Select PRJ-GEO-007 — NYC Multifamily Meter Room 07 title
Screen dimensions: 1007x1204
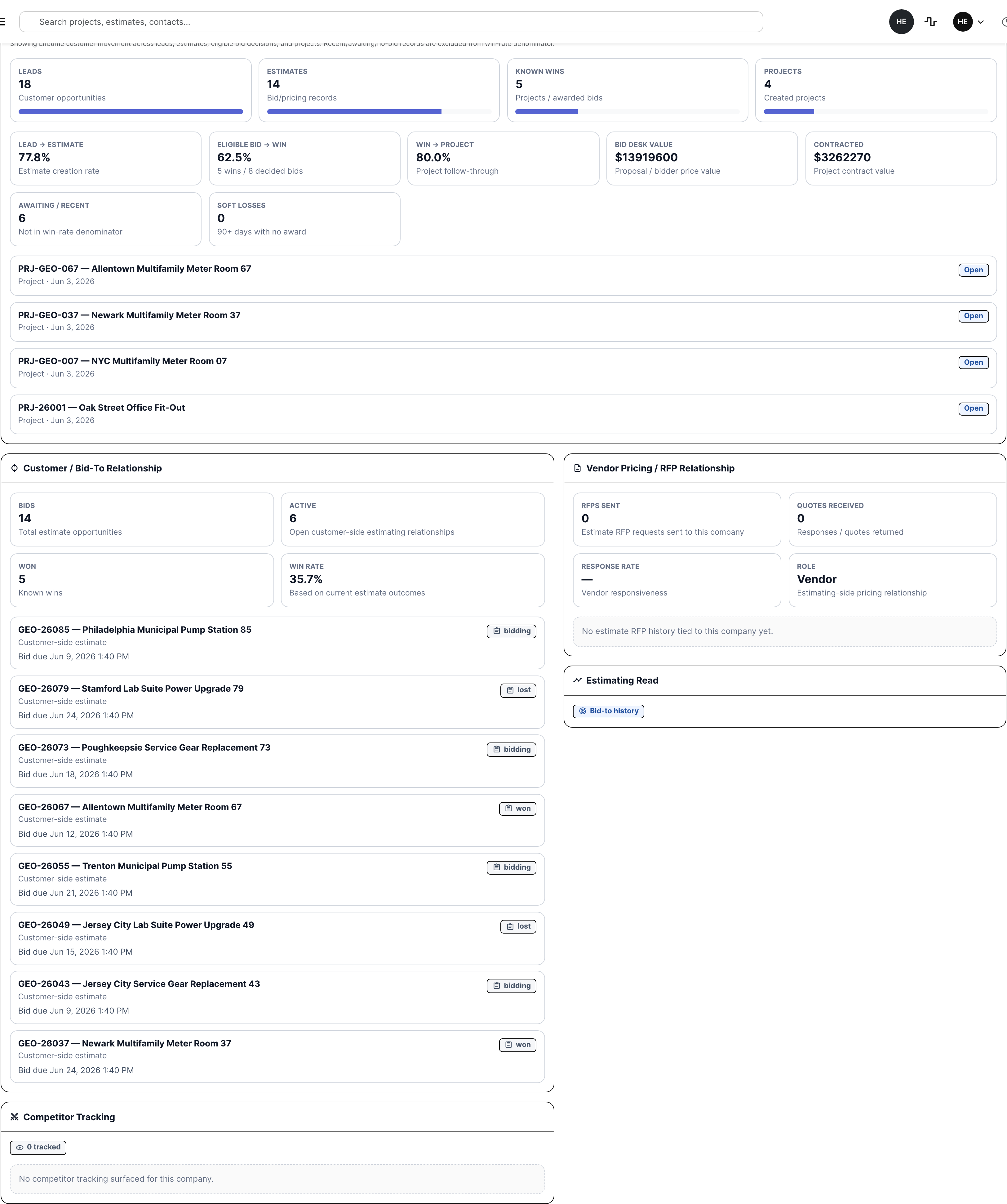pyautogui.click(x=123, y=361)
